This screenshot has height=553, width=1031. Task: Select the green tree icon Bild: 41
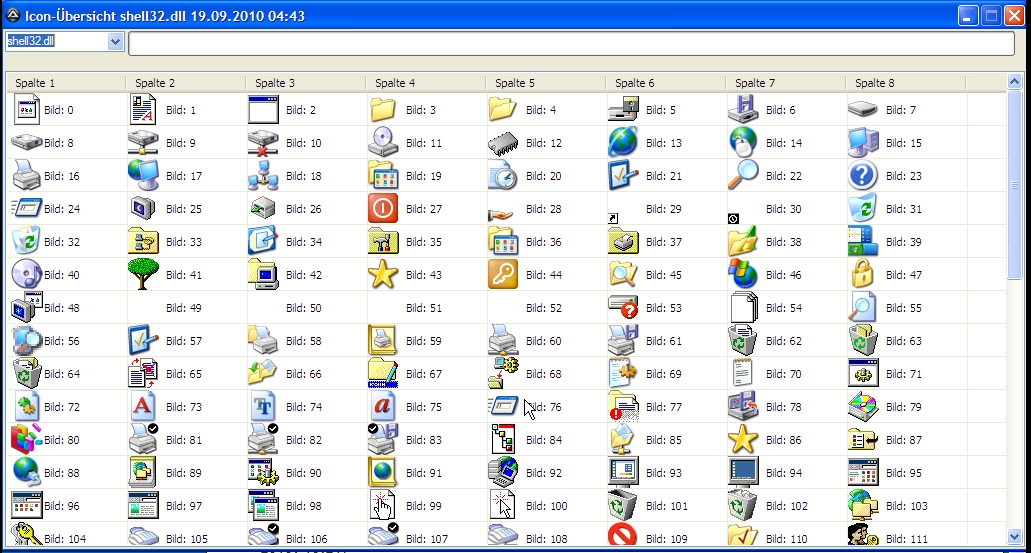pyautogui.click(x=143, y=274)
